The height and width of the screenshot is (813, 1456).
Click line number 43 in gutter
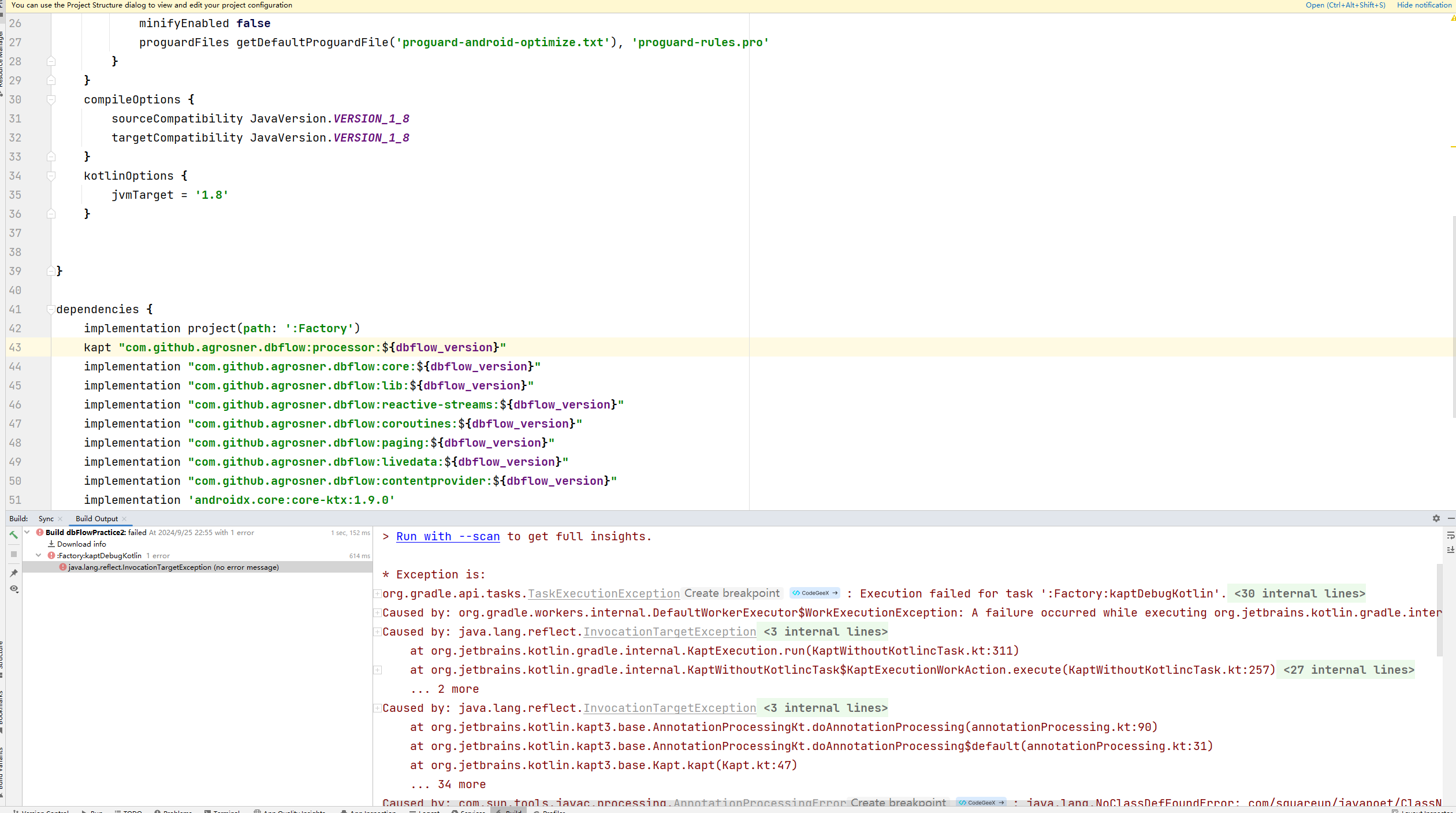(15, 347)
